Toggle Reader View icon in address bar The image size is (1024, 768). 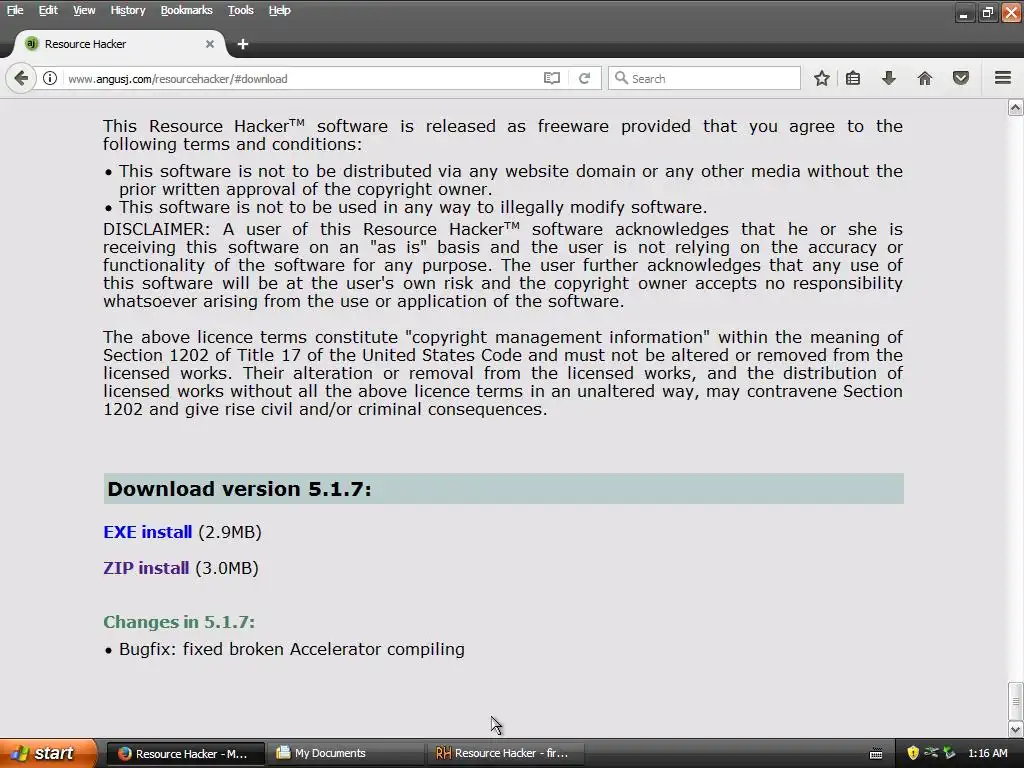[x=552, y=78]
